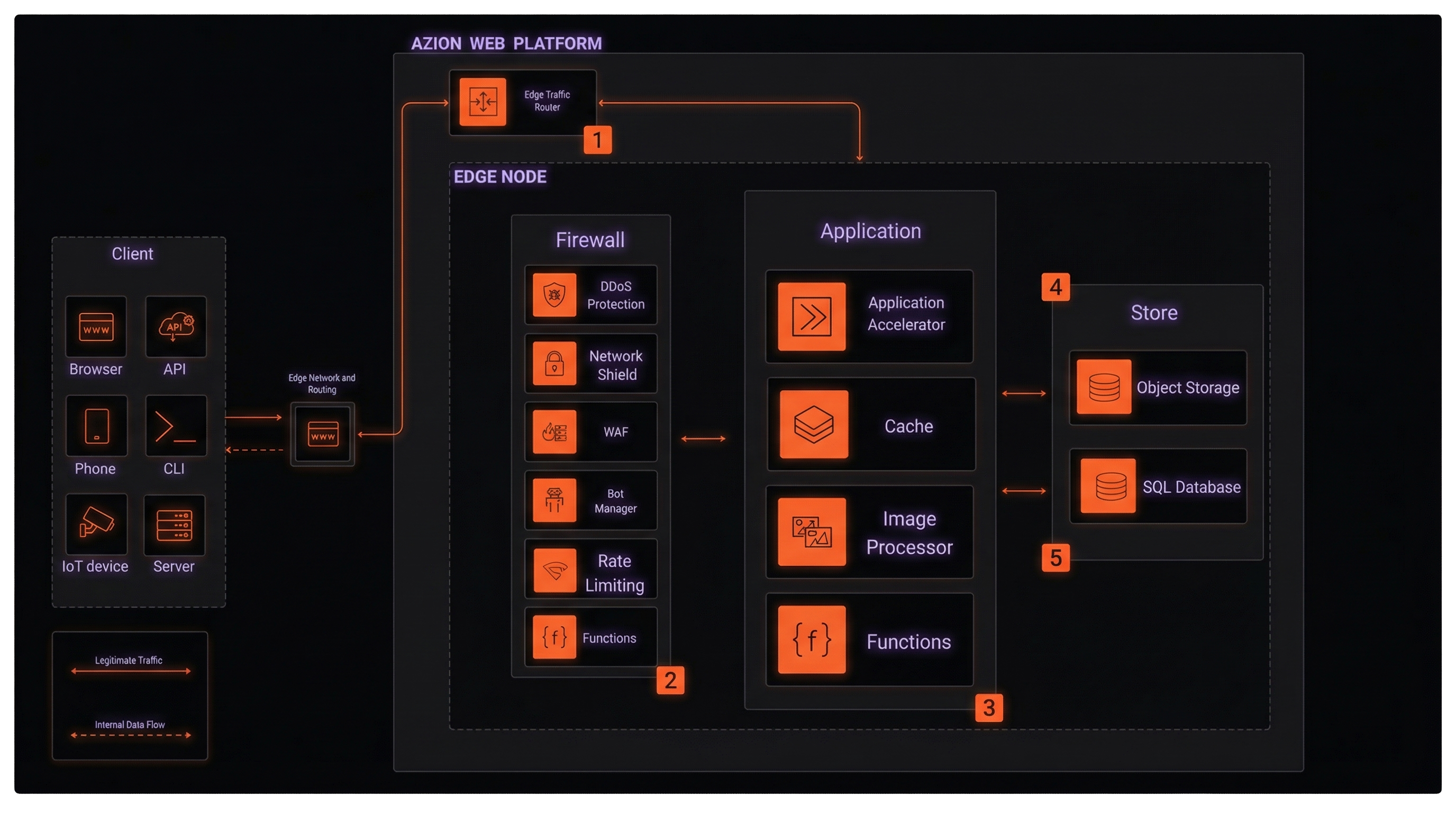Click the Application Functions {f} icon
Screen dimensions: 1456x813
(812, 639)
